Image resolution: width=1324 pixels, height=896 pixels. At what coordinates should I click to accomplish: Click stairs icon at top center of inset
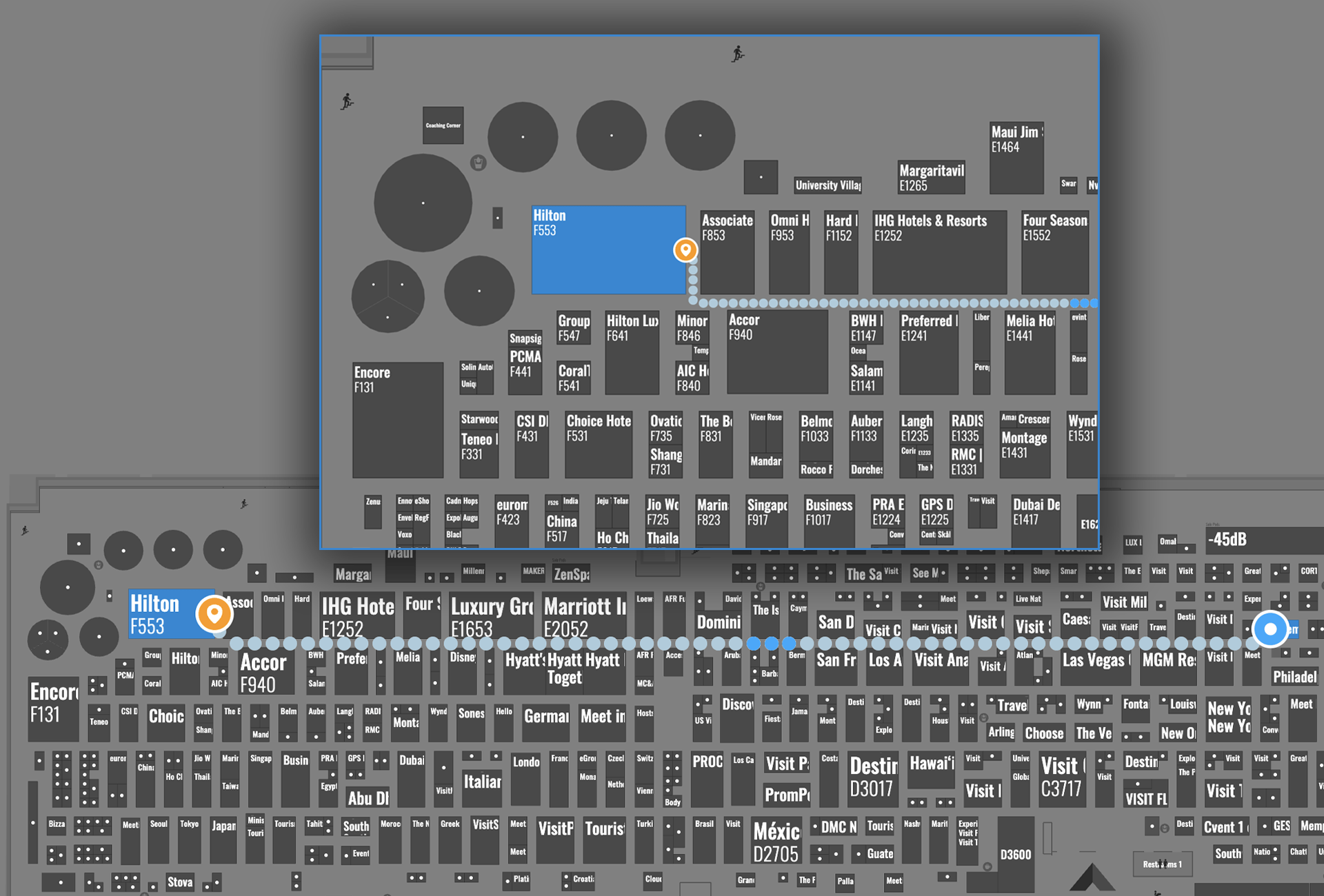738,54
